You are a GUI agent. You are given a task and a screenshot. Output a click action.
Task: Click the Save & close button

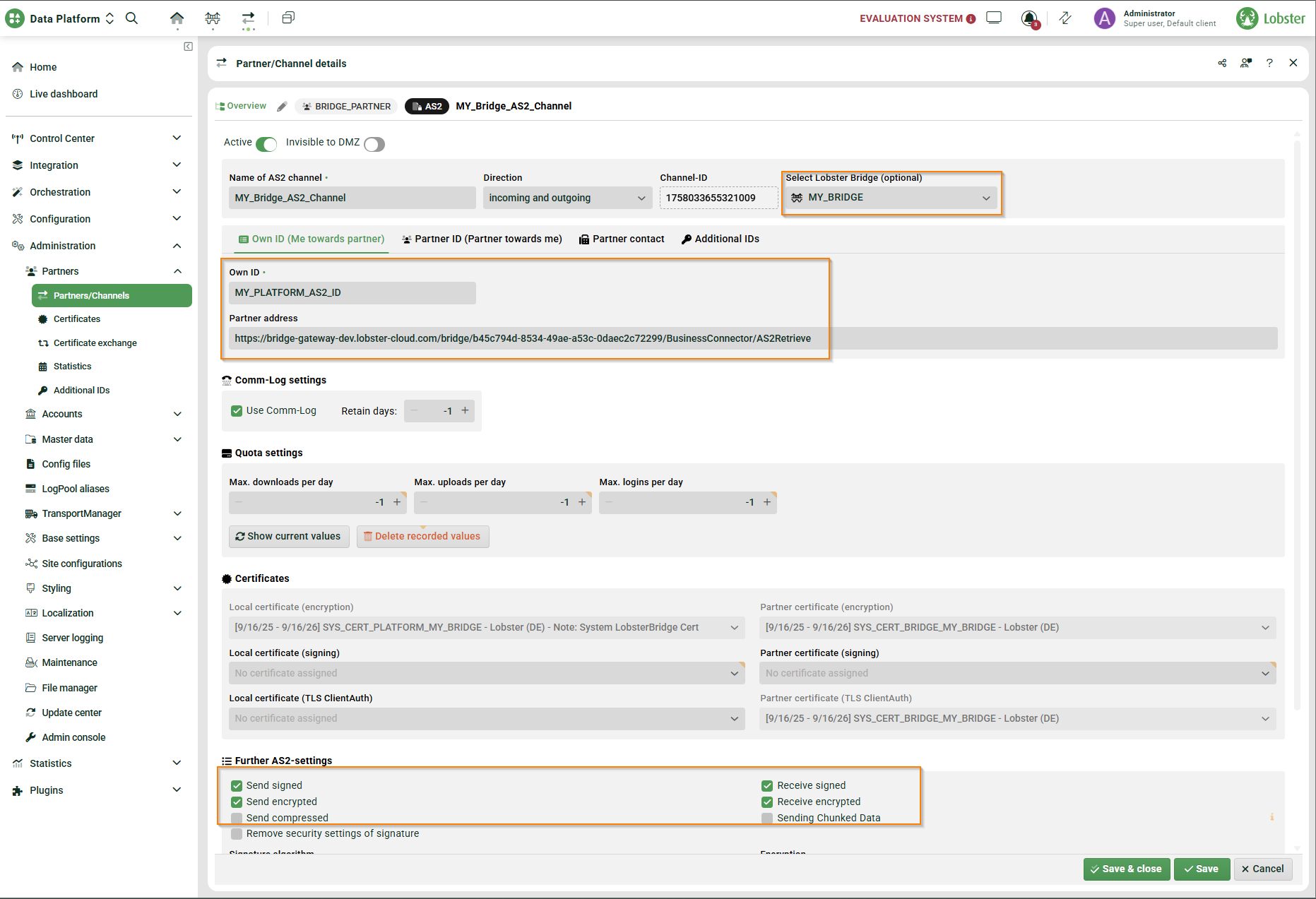pos(1126,869)
